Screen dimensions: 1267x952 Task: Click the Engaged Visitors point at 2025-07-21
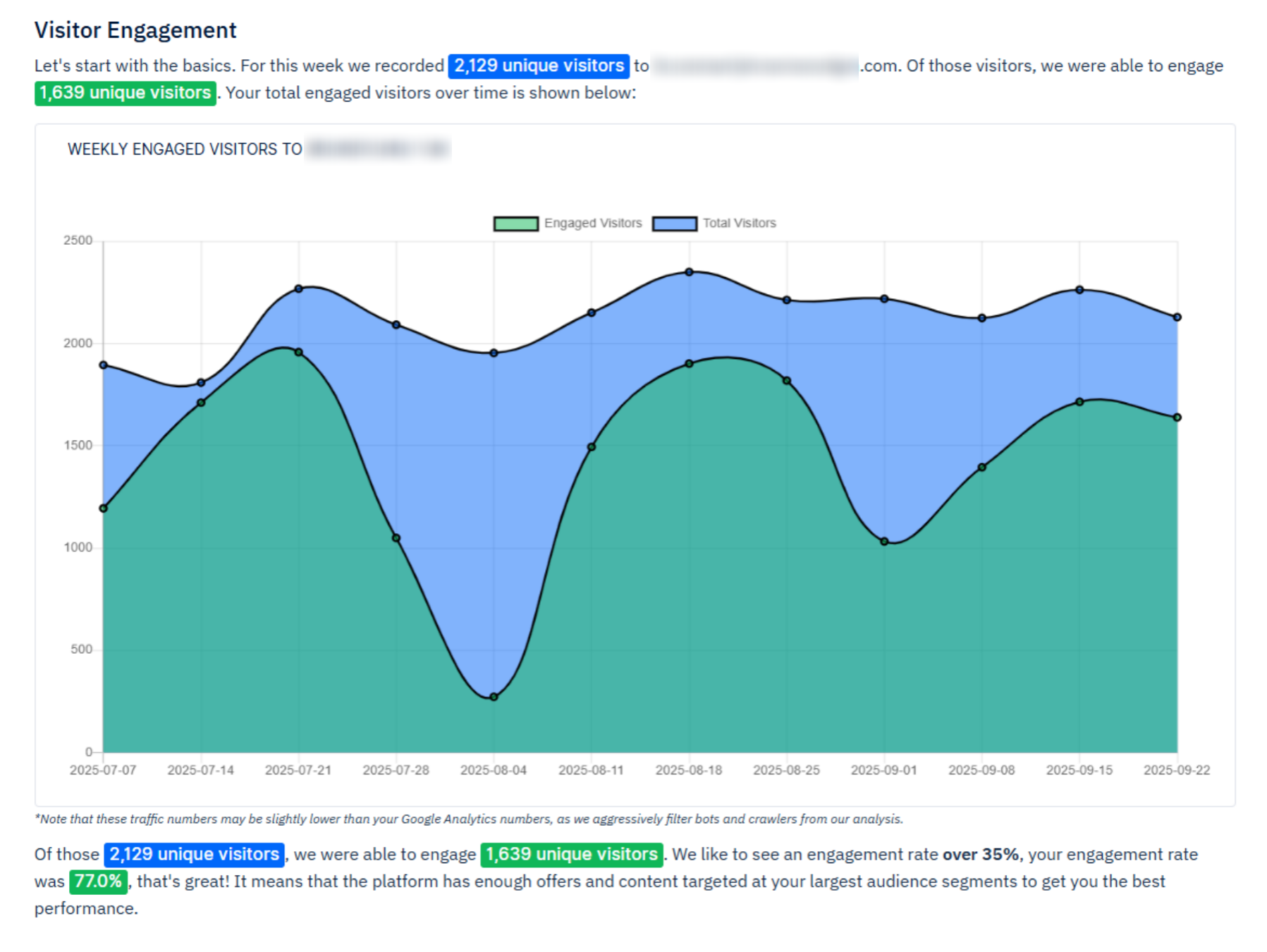[298, 353]
